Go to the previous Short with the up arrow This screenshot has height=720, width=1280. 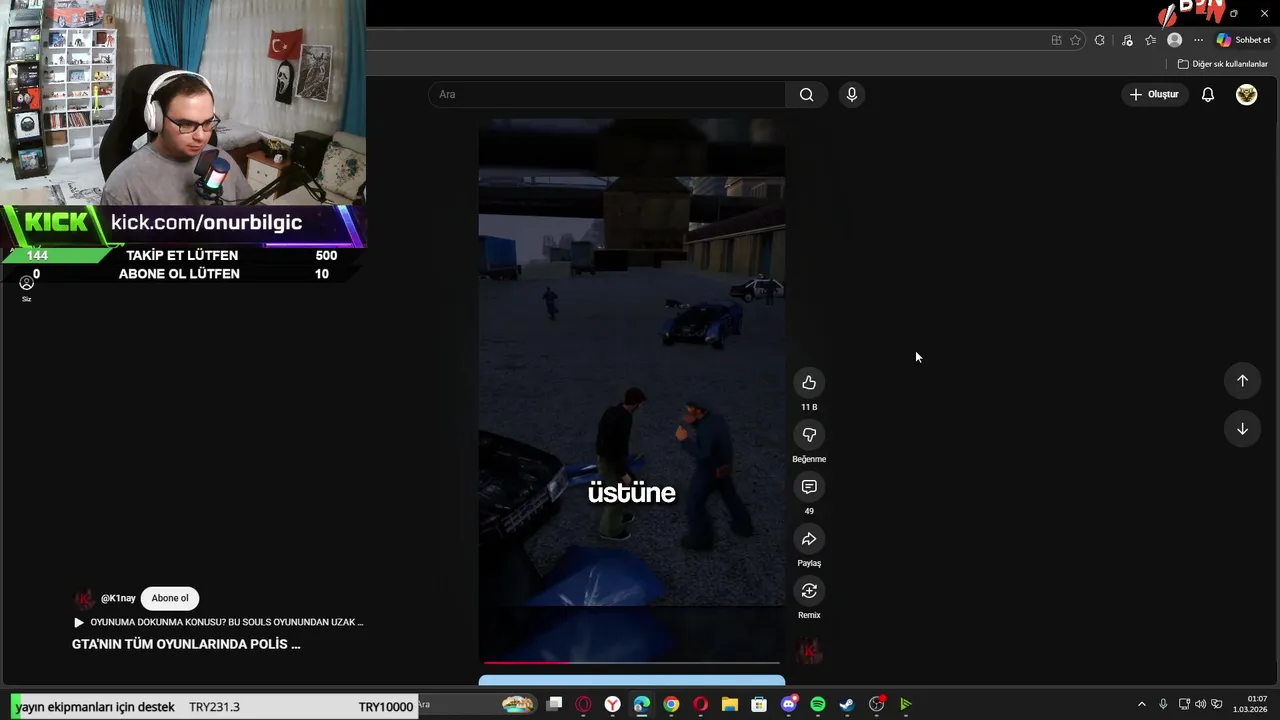pyautogui.click(x=1242, y=381)
